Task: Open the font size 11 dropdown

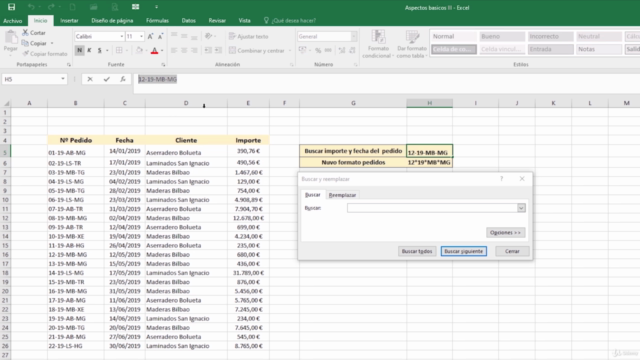Action: [141, 36]
